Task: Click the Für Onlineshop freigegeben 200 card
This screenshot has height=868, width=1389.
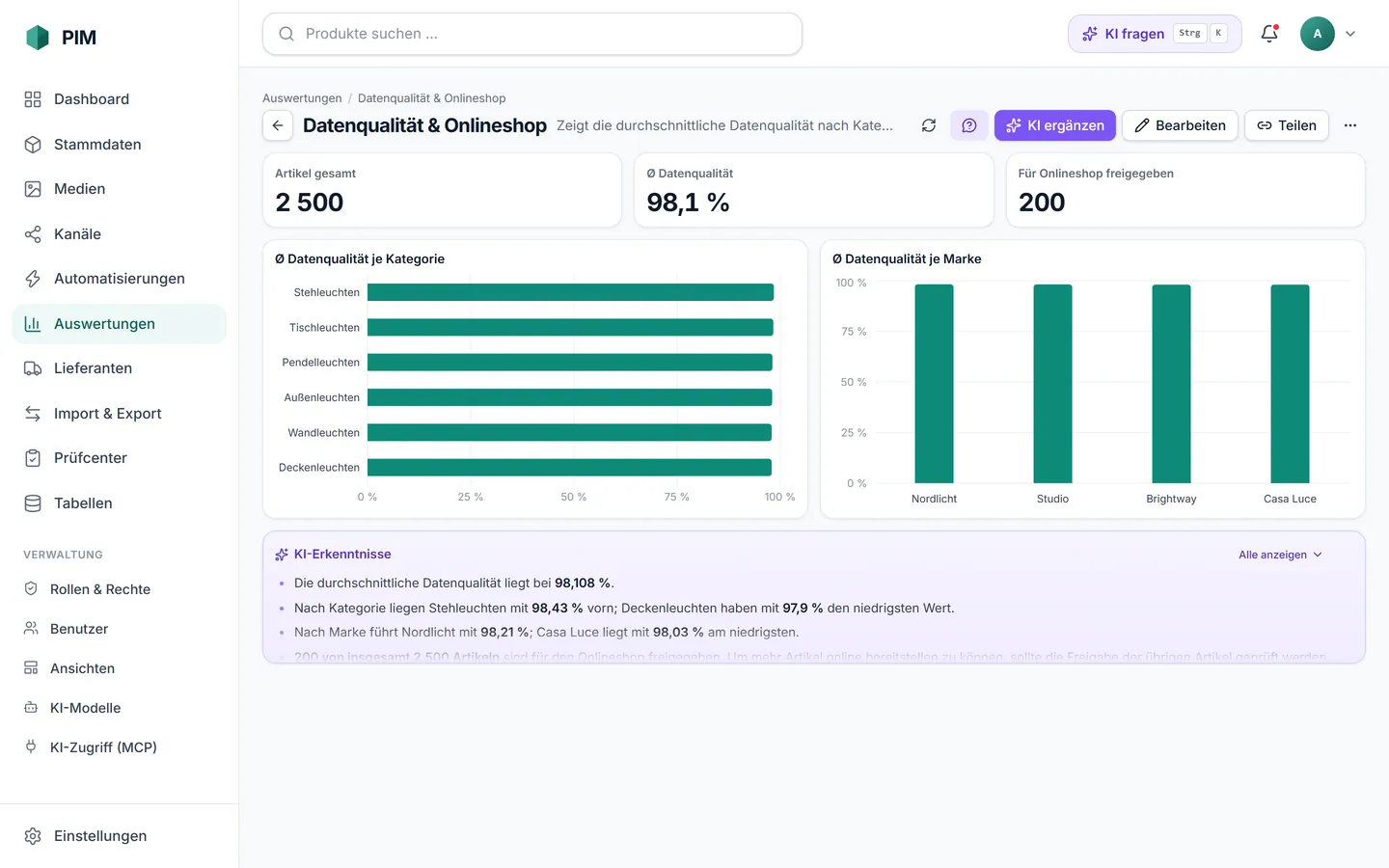Action: coord(1185,190)
